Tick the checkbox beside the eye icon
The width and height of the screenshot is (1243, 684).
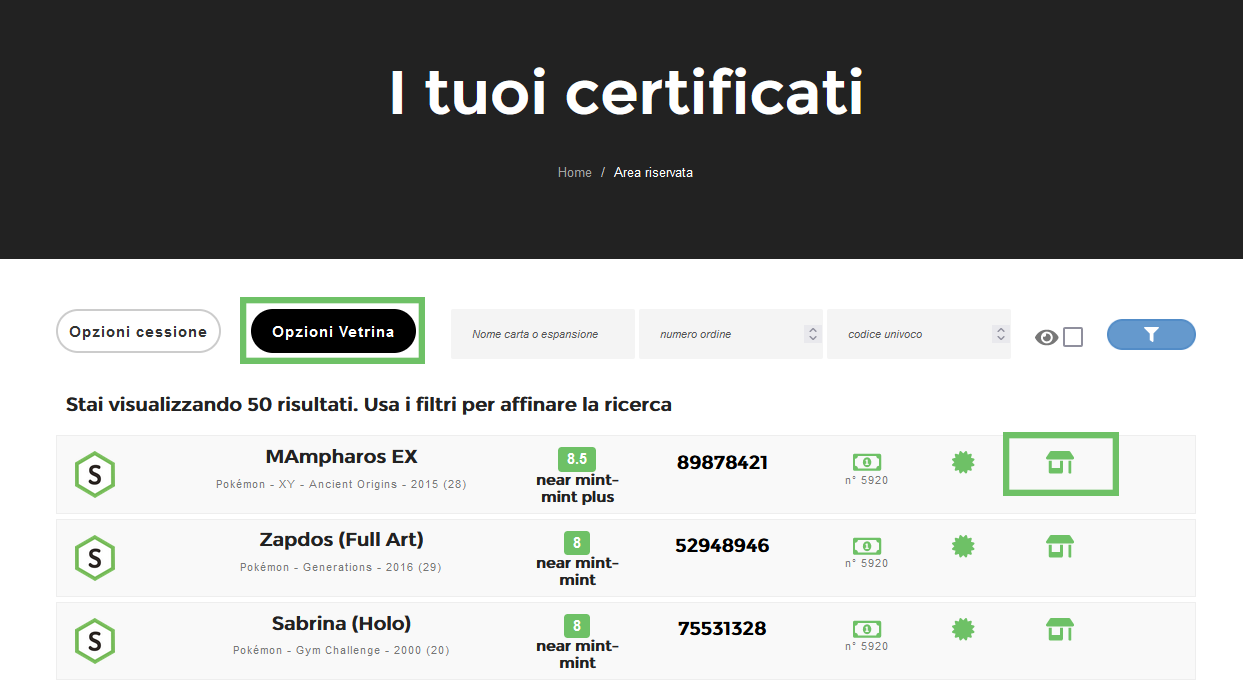pos(1073,337)
